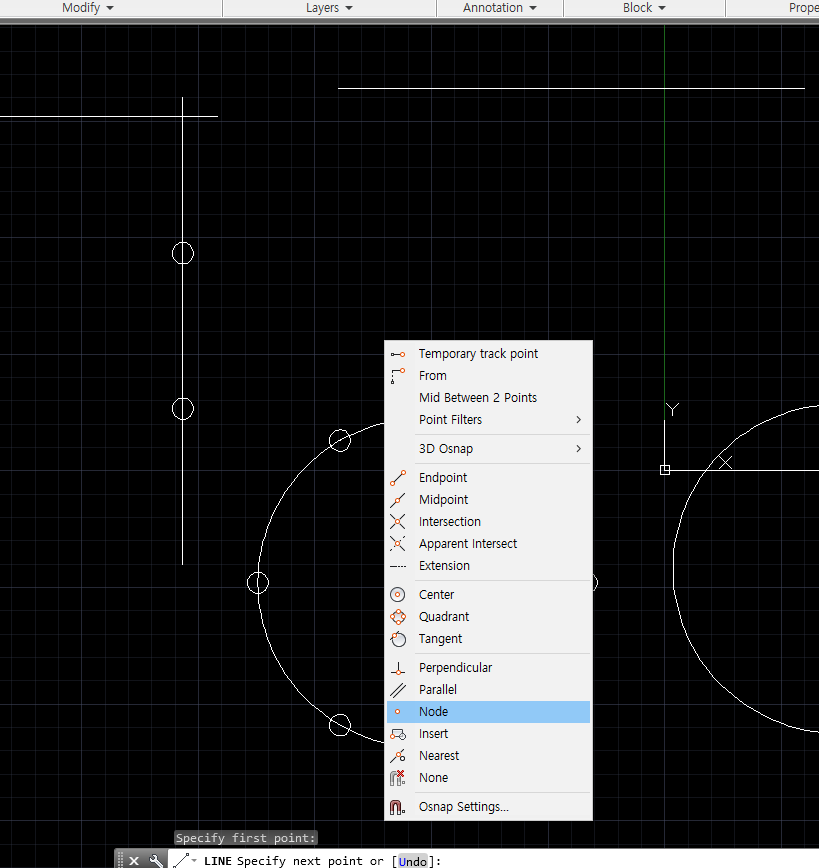This screenshot has width=819, height=868.
Task: Expand the Layers panel dropdown
Action: [x=349, y=8]
